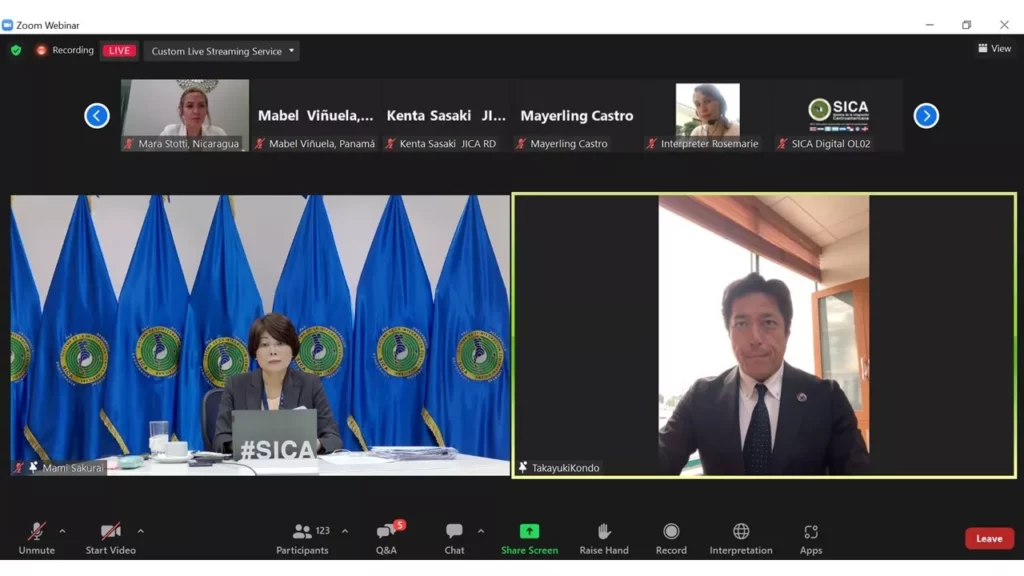Toggle Start Video camera on
The height and width of the screenshot is (576, 1024).
[x=110, y=538]
